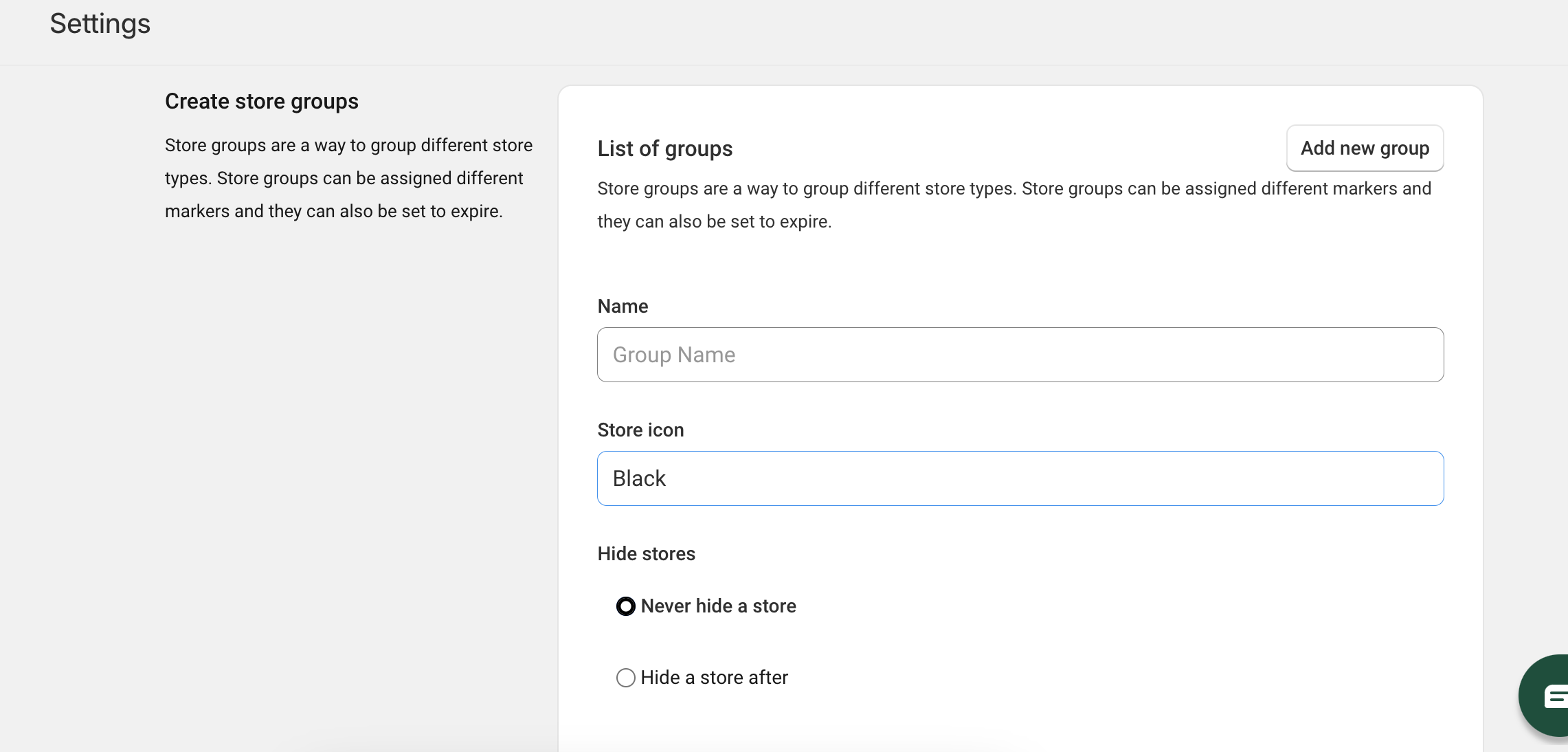Select the Never hide a store radio
Screen dimensions: 1568x752
(x=625, y=606)
